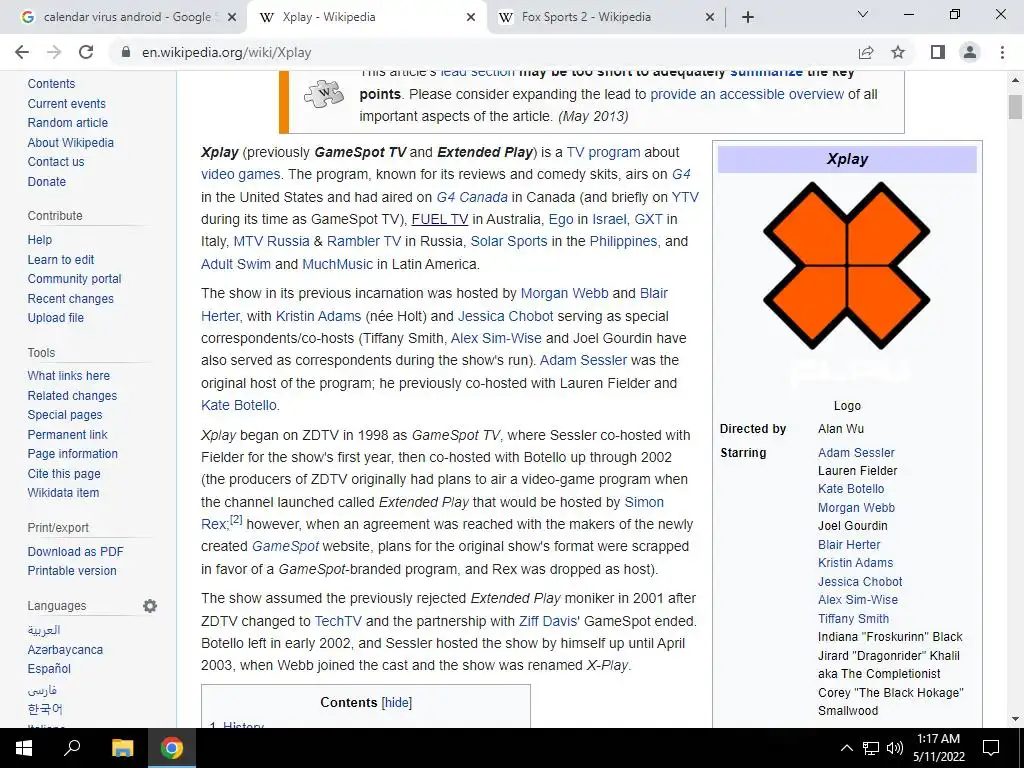1024x768 pixels.
Task: Go back to the previous page
Action: (22, 52)
